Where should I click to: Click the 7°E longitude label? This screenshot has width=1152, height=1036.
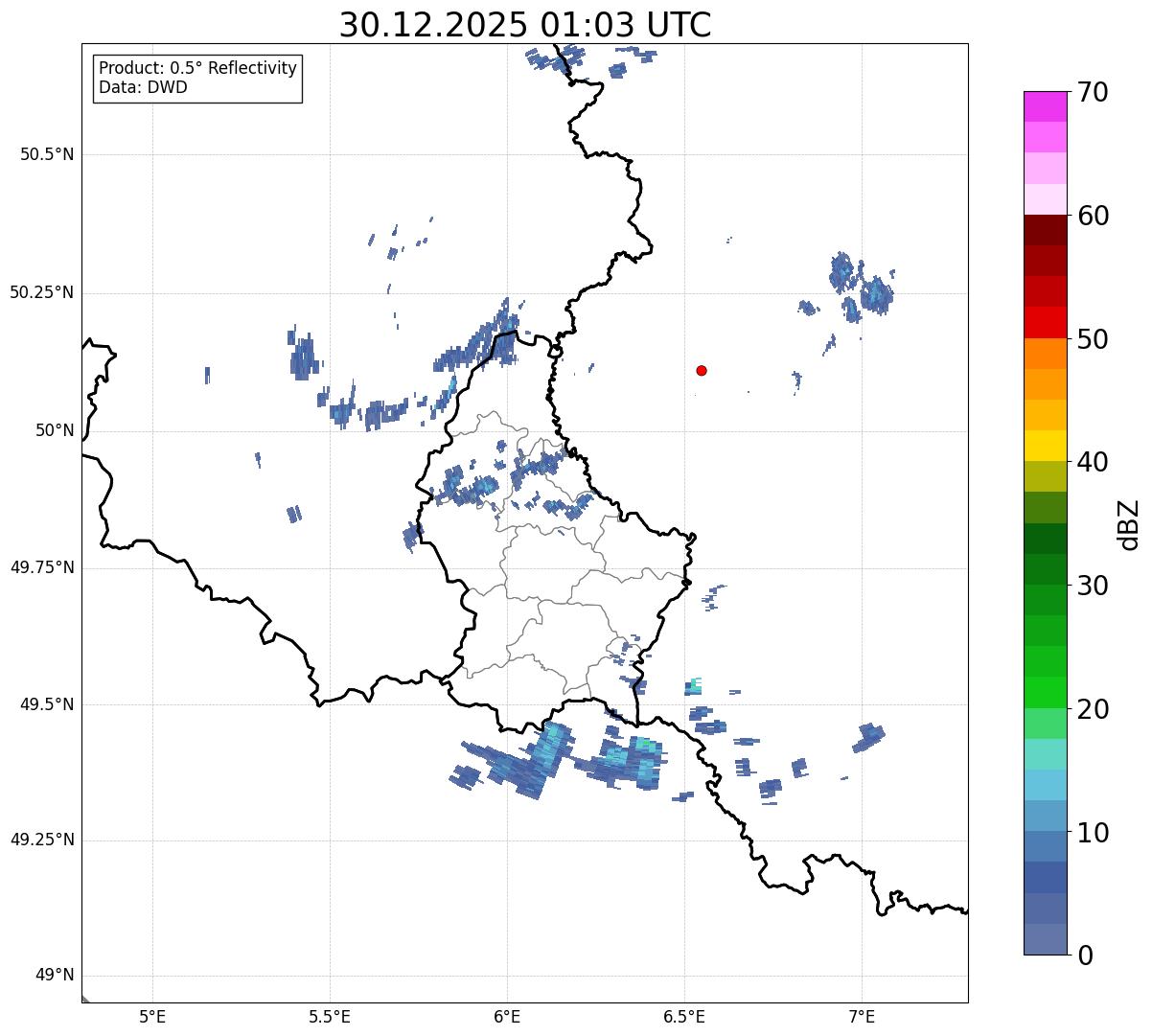[862, 1016]
